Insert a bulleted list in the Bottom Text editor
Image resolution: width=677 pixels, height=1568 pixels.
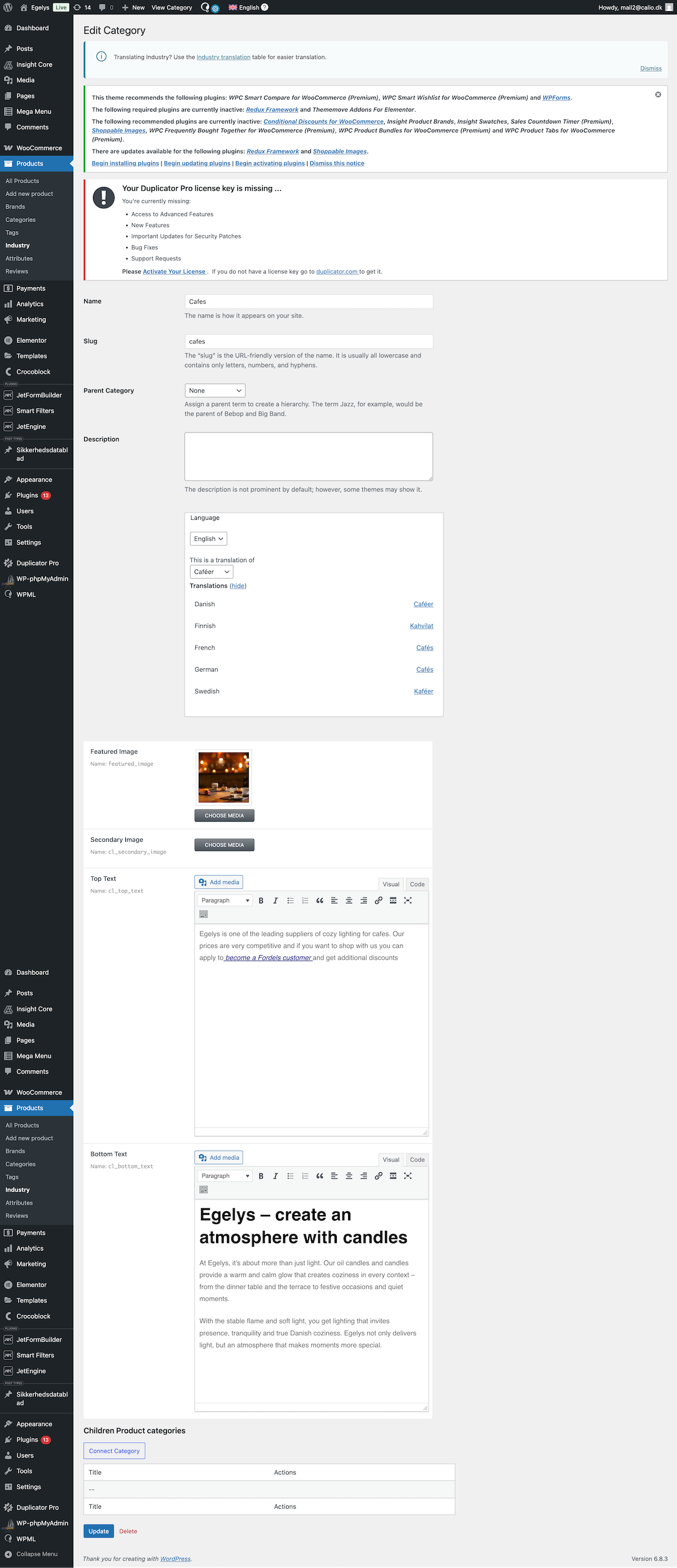pyautogui.click(x=291, y=1176)
